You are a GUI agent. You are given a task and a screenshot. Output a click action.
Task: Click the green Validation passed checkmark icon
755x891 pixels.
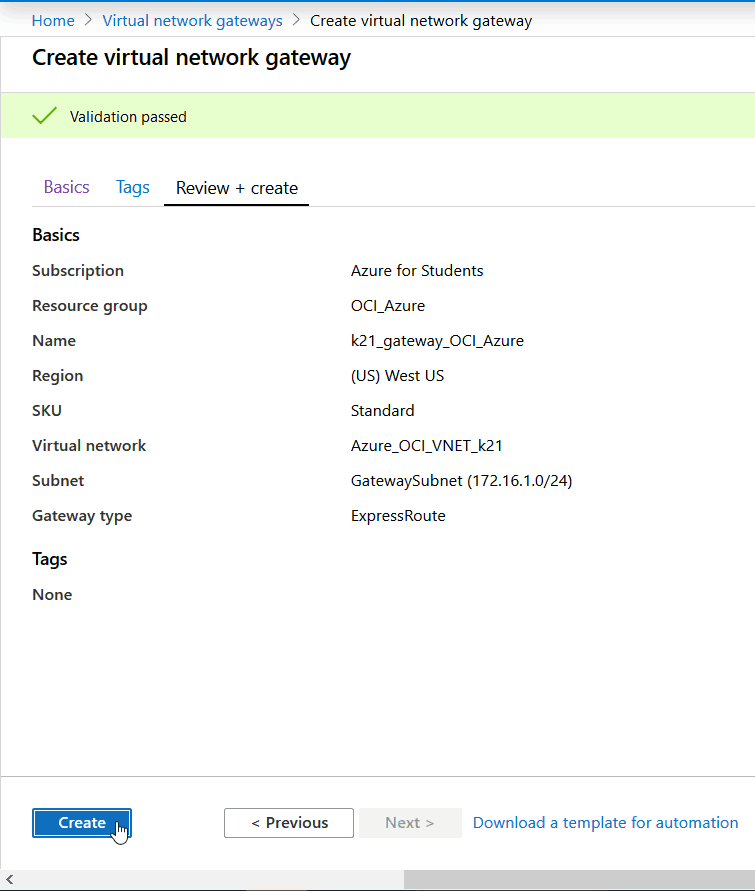point(44,114)
